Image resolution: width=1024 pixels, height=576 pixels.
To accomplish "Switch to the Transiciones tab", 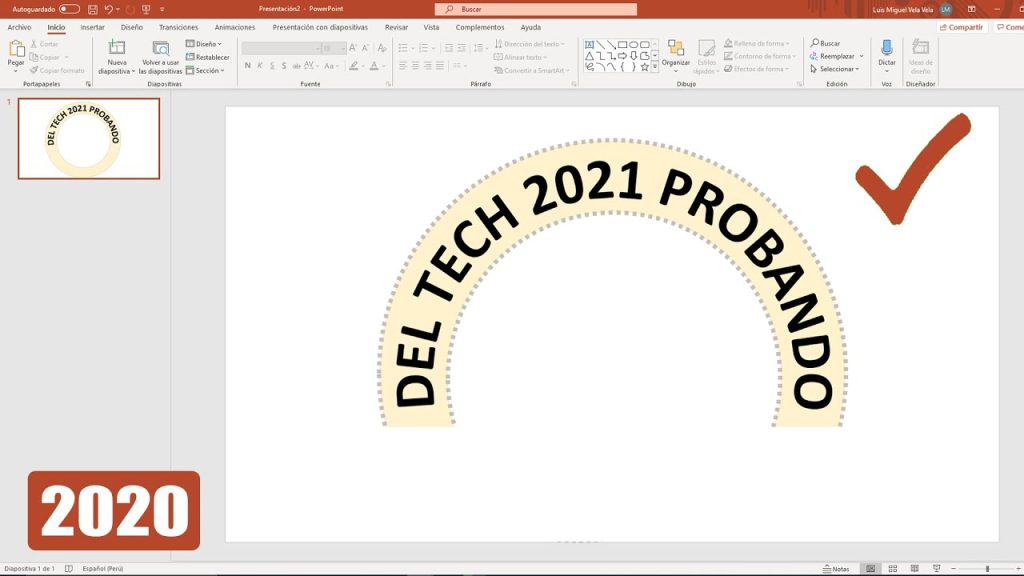I will click(178, 27).
